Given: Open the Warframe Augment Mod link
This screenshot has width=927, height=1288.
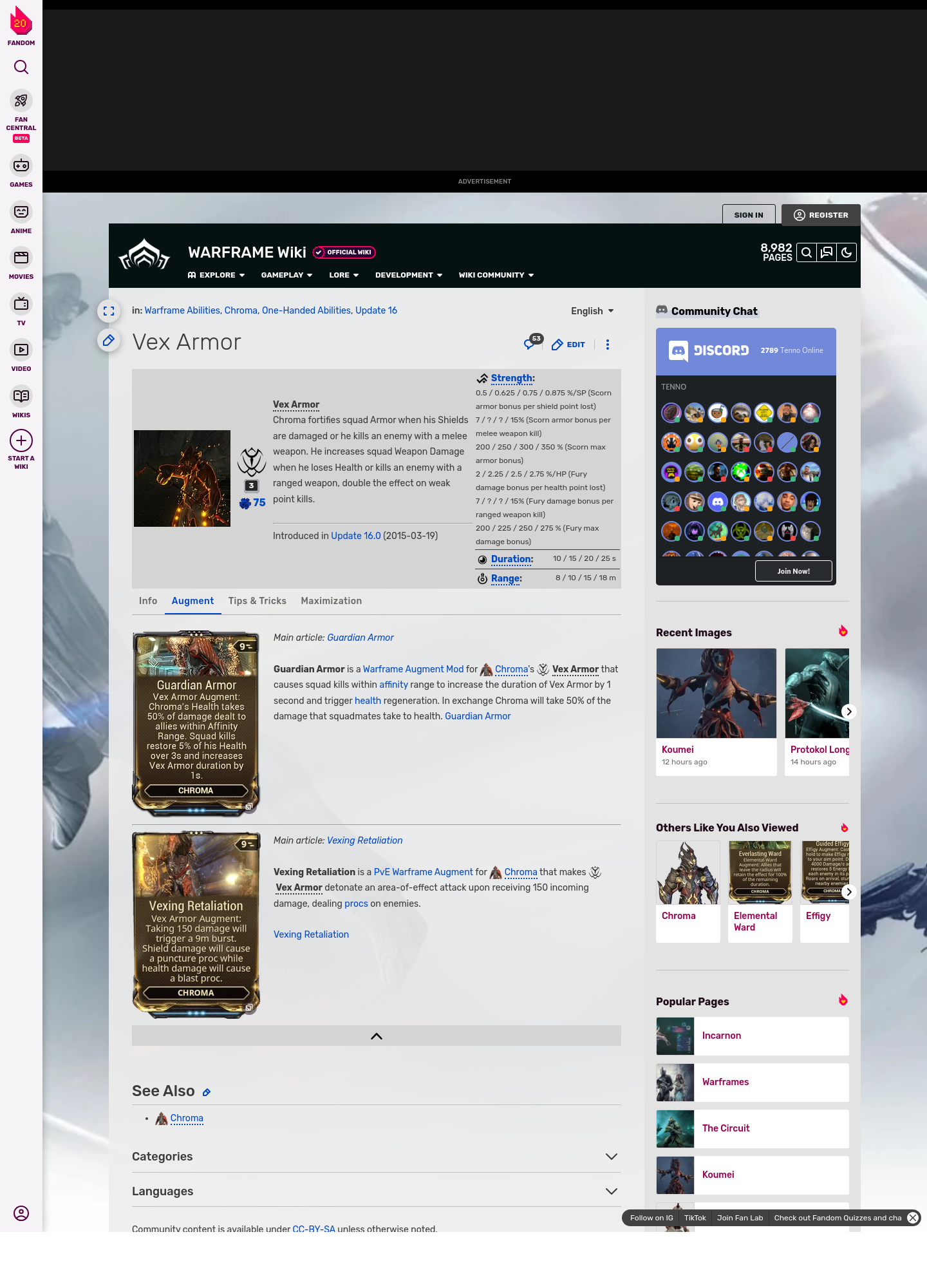Looking at the screenshot, I should tap(413, 669).
